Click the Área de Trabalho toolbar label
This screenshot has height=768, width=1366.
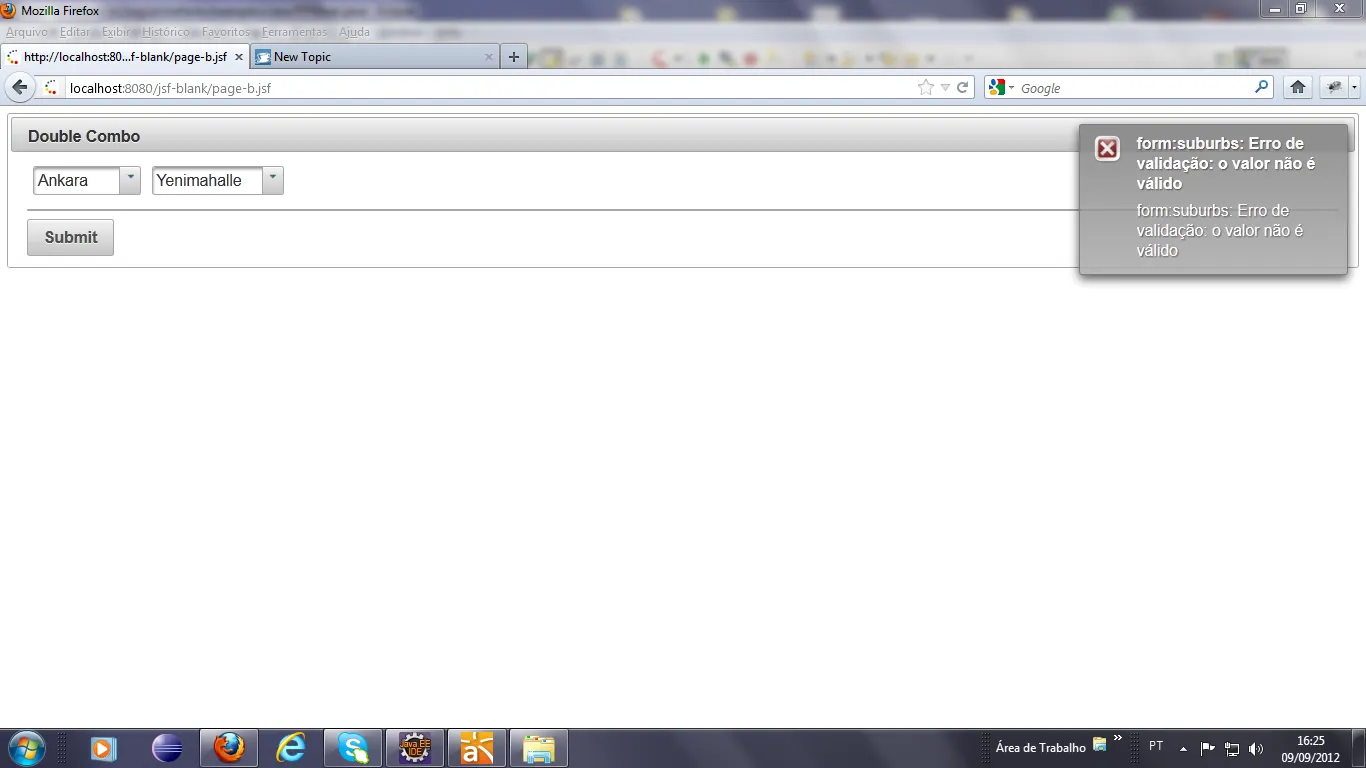coord(1041,748)
